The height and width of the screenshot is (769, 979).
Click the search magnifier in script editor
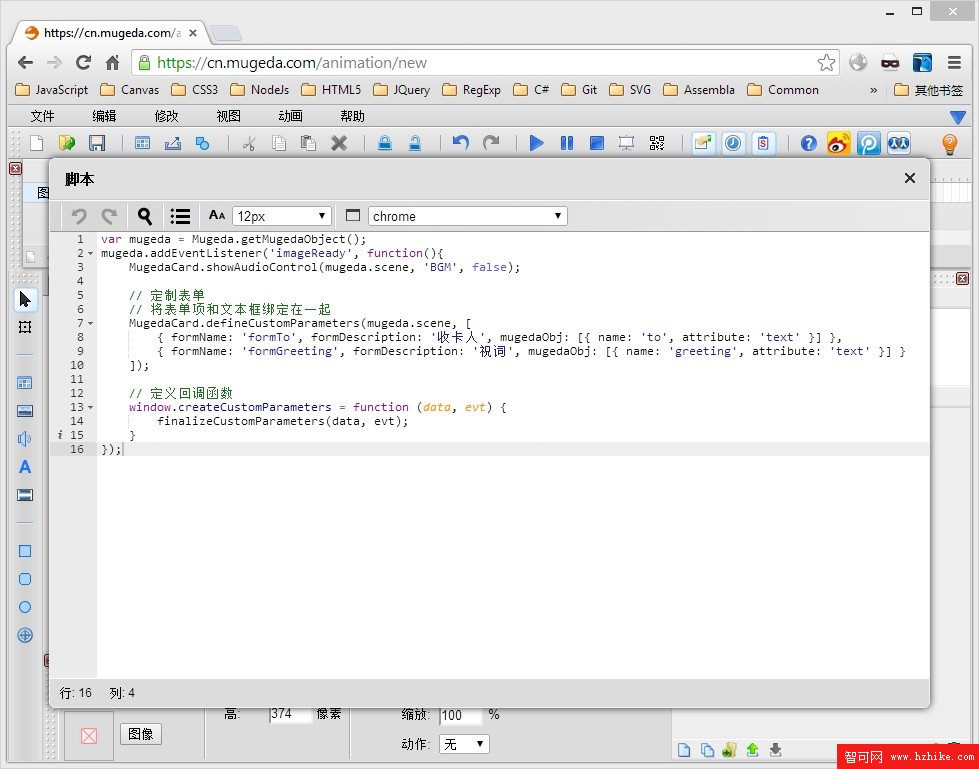coord(145,216)
